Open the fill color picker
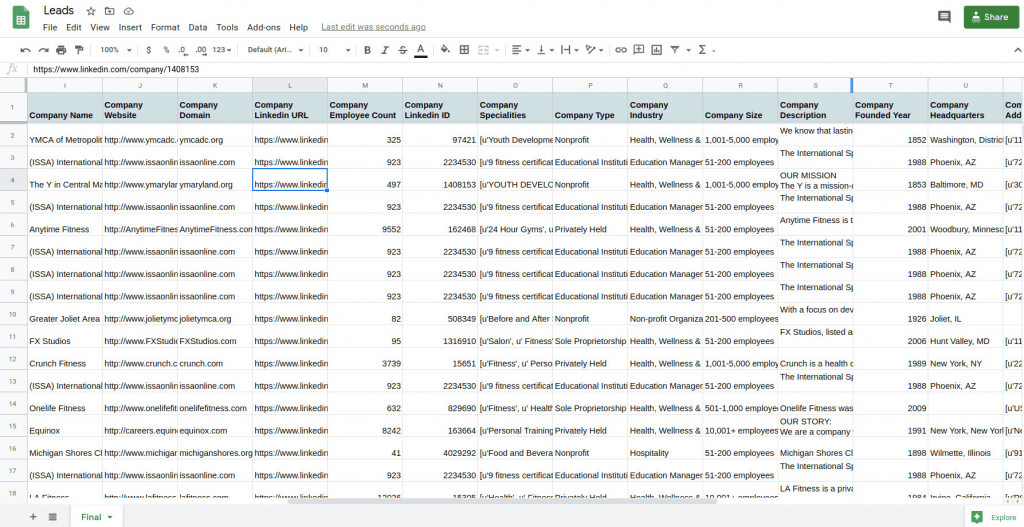Image resolution: width=1024 pixels, height=527 pixels. tap(445, 49)
